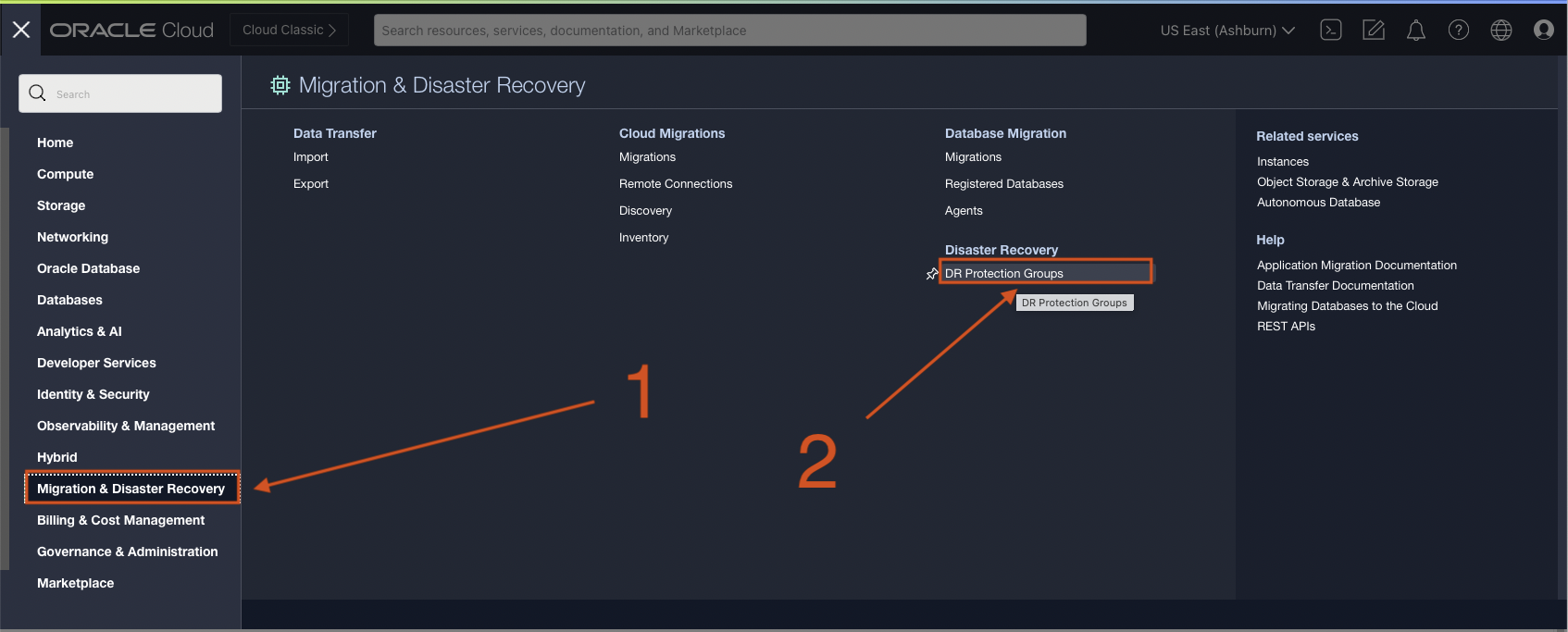Select Identity & Security menu item
Viewport: 1568px width, 632px height.
point(93,394)
